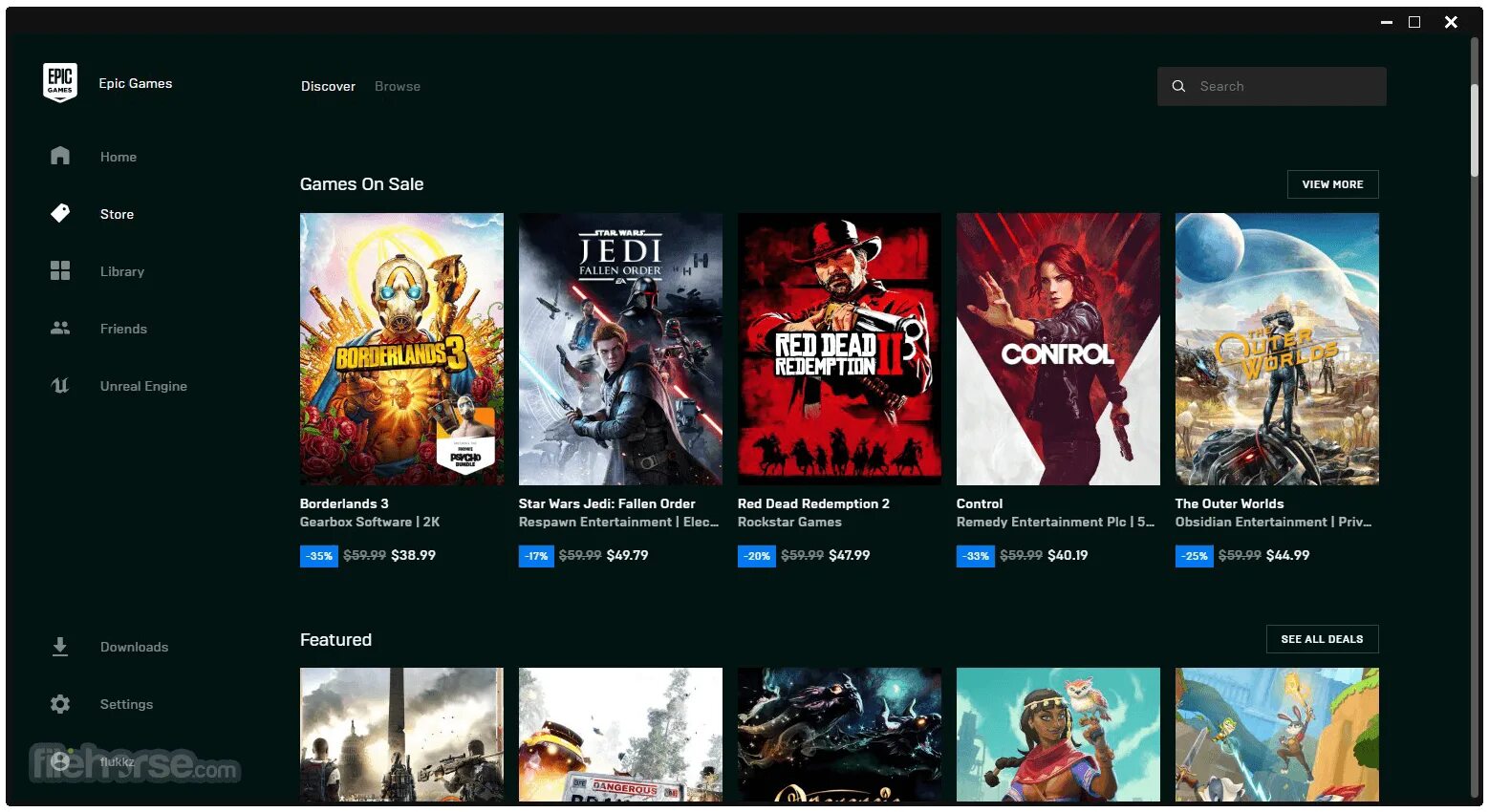Screen dimensions: 1489x812
Task: Click the $38.99 sale price
Action: pyautogui.click(x=413, y=555)
